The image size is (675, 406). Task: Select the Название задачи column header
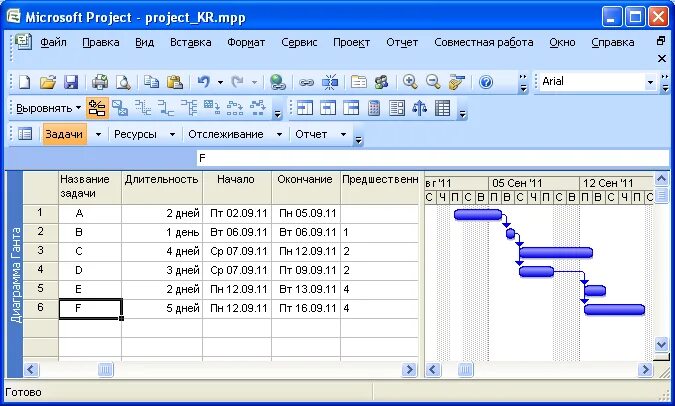coord(90,187)
